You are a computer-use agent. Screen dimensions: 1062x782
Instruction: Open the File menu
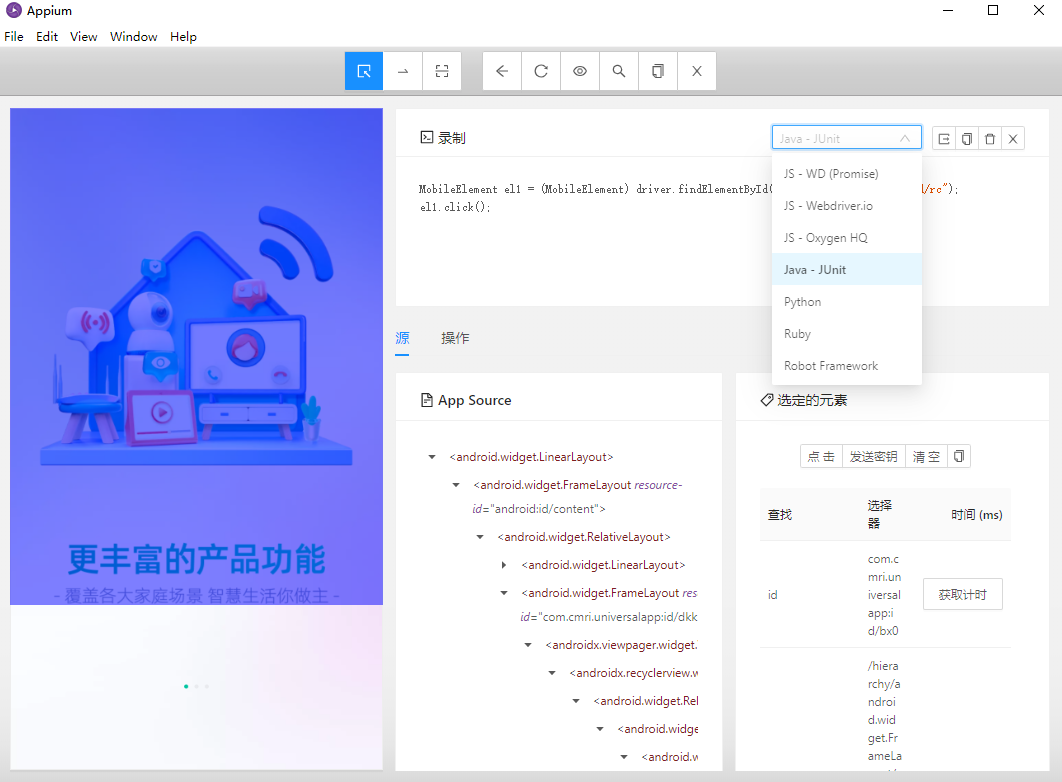[14, 37]
